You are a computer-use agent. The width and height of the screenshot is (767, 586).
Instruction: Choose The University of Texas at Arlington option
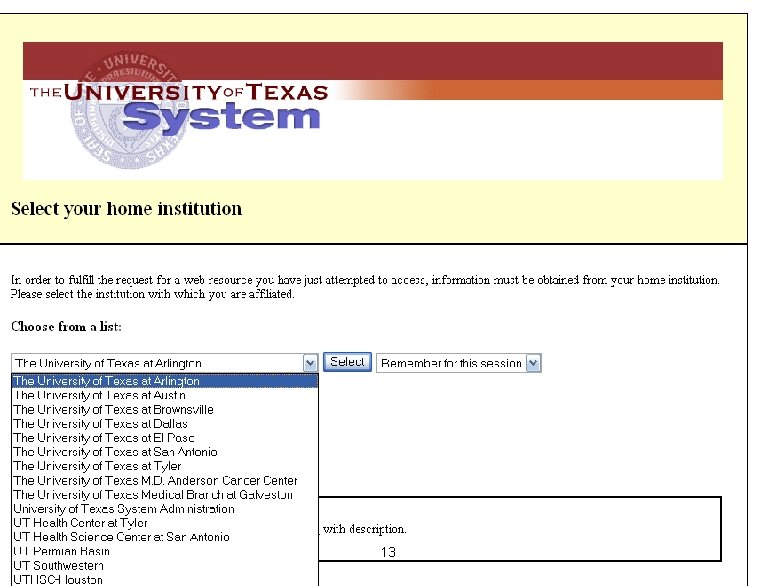tap(165, 381)
